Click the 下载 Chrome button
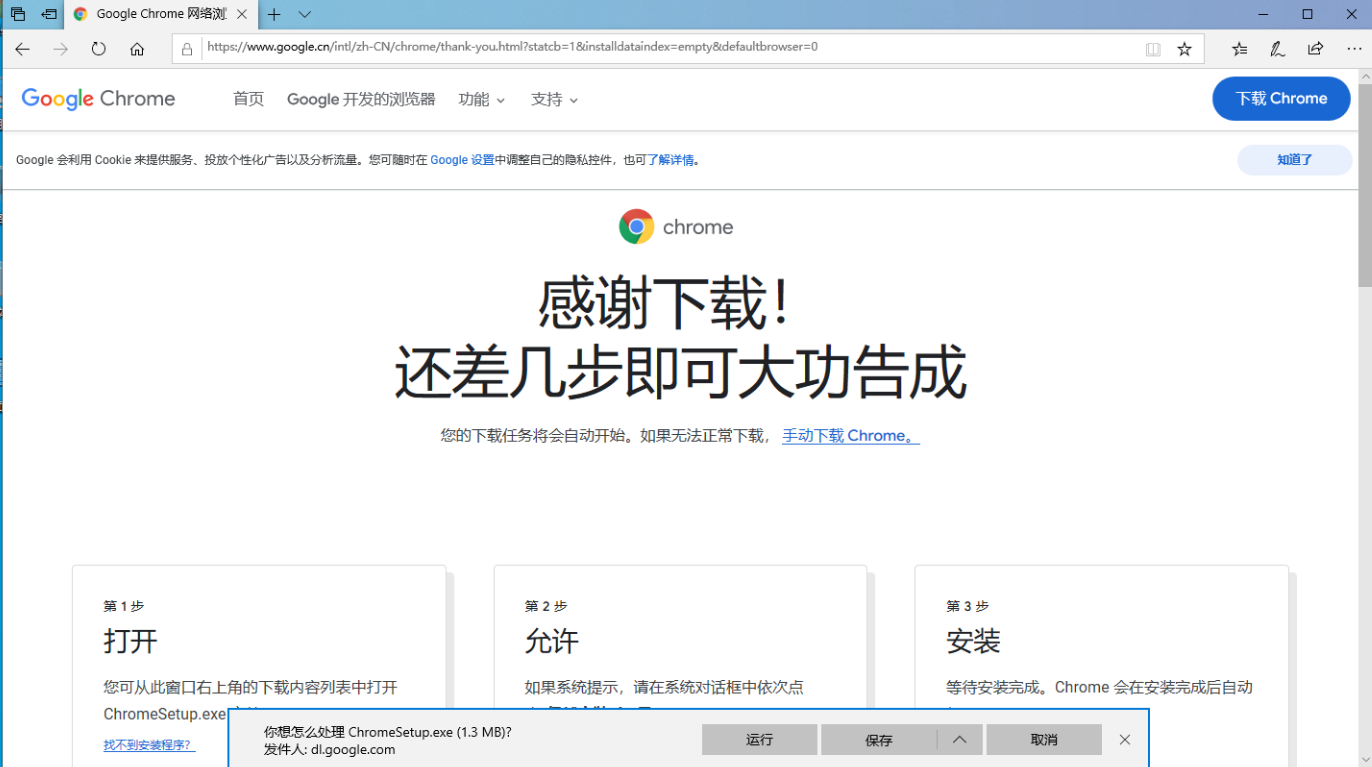1372x767 pixels. click(x=1281, y=98)
